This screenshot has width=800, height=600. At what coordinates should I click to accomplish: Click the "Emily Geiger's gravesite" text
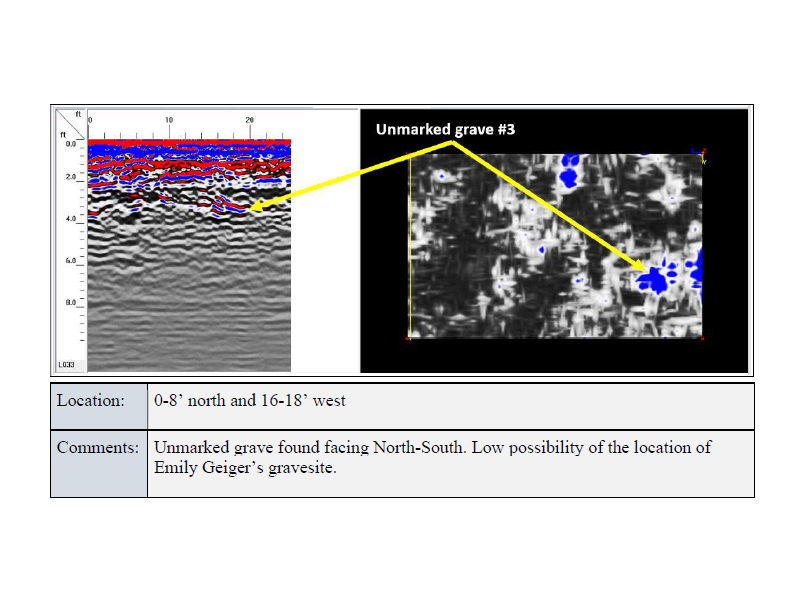(245, 467)
